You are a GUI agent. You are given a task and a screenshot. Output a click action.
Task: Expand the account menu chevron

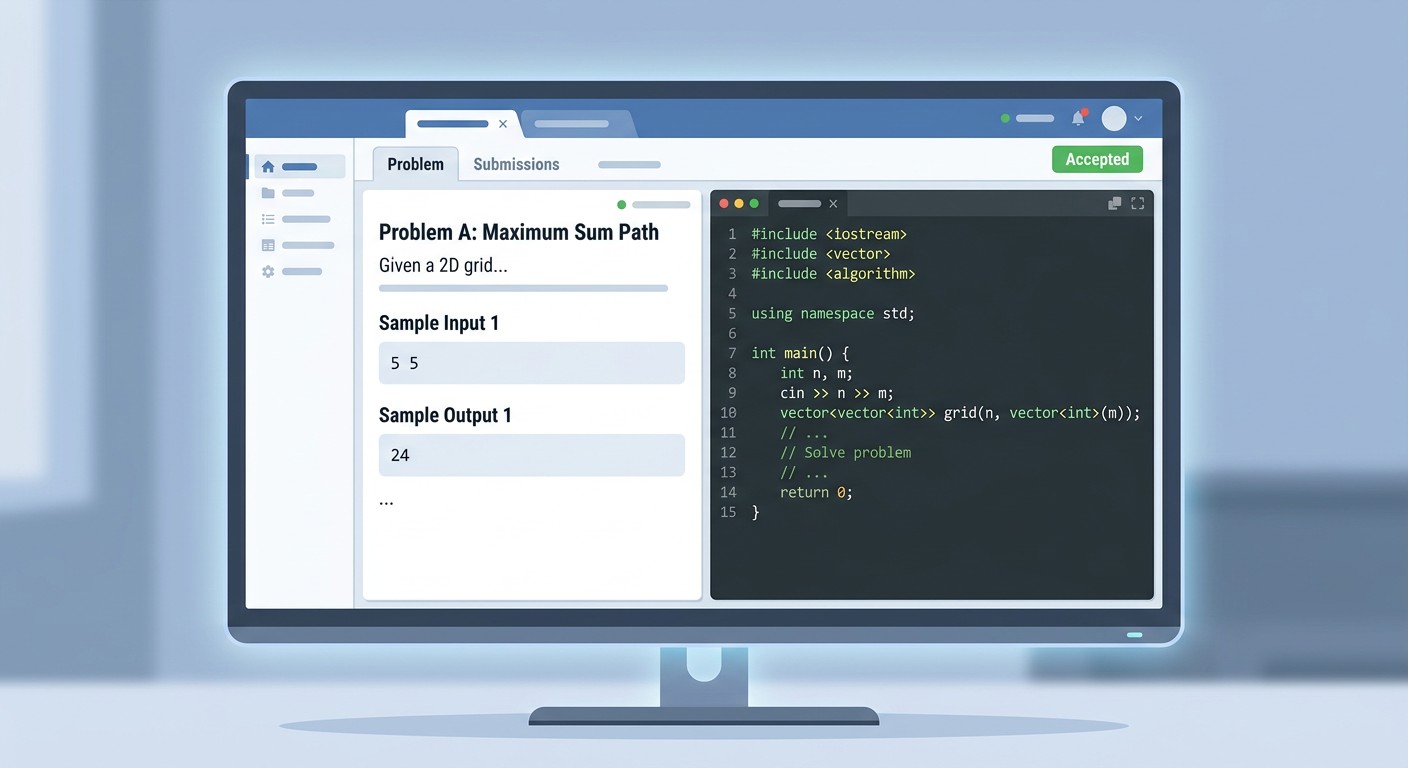coord(1138,119)
